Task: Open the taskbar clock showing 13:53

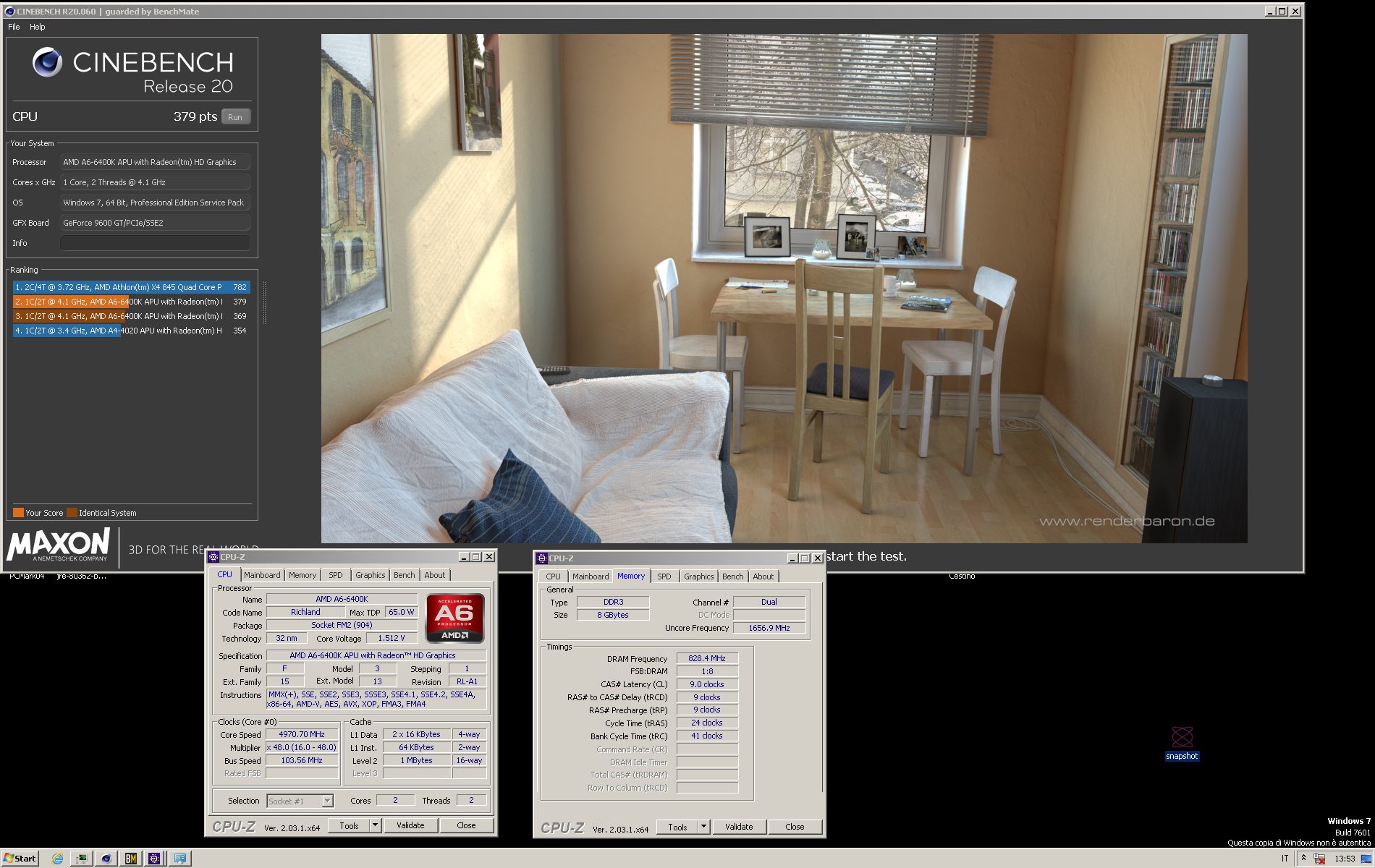Action: (x=1345, y=859)
